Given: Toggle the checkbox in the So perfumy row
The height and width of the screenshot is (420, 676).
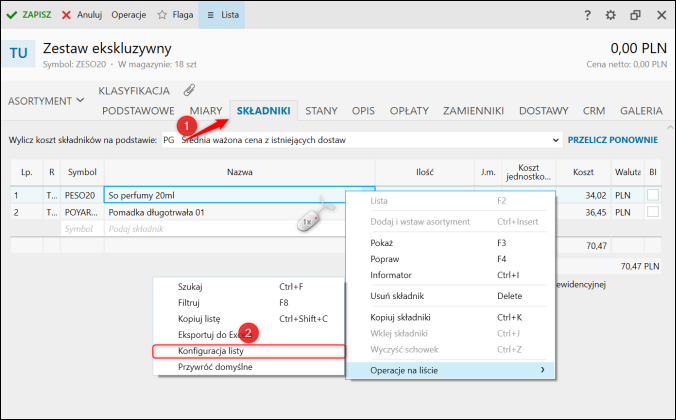Looking at the screenshot, I should [653, 195].
